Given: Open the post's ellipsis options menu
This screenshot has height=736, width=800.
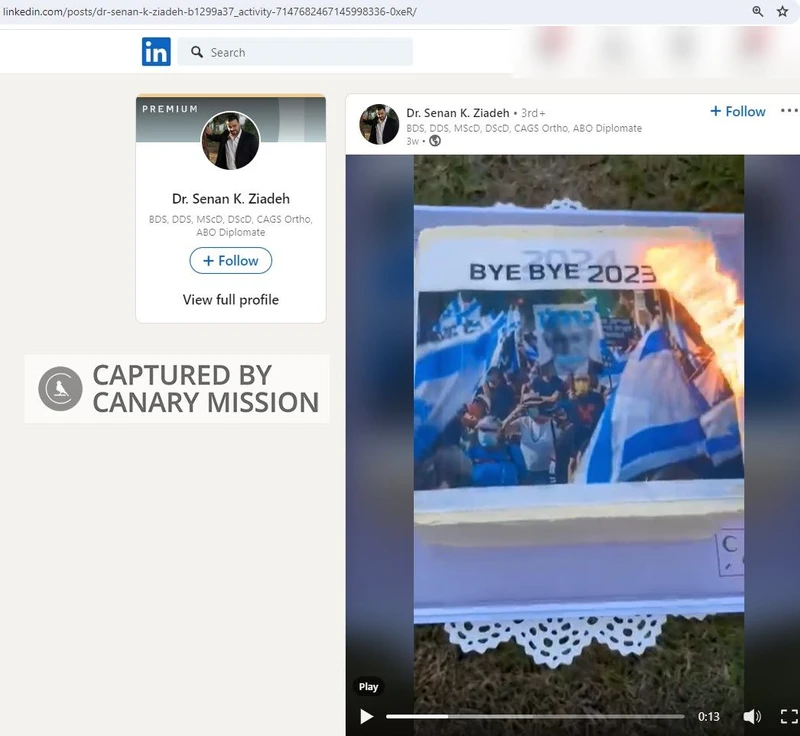Looking at the screenshot, I should click(x=789, y=111).
